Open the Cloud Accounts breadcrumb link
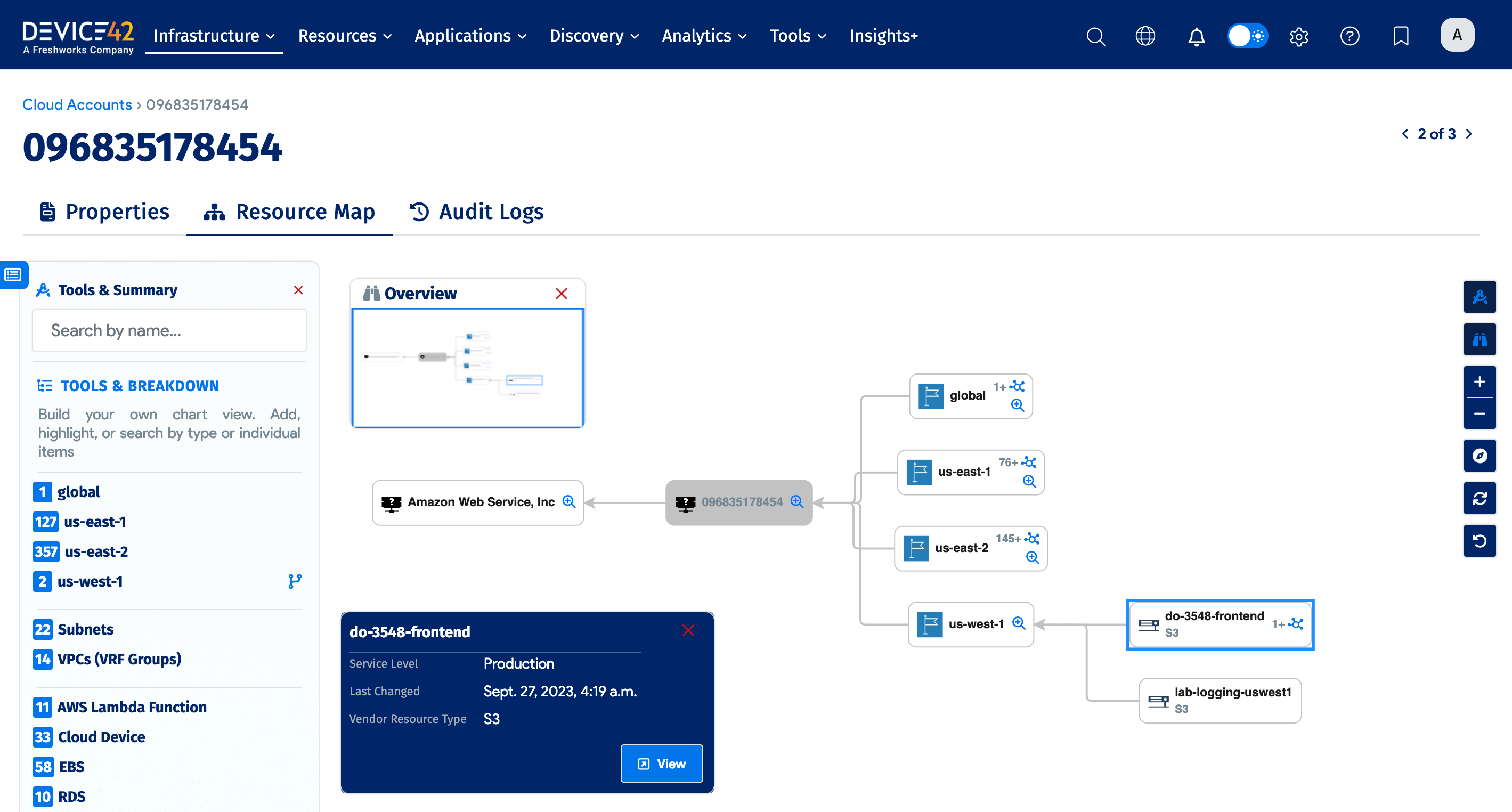1512x812 pixels. [77, 104]
